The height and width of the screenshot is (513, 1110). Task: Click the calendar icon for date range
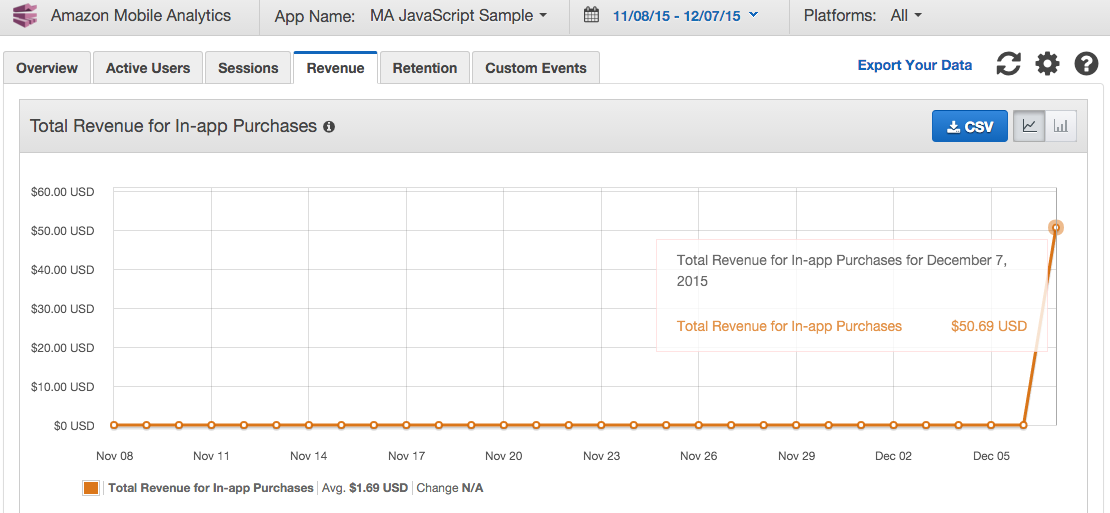[591, 16]
